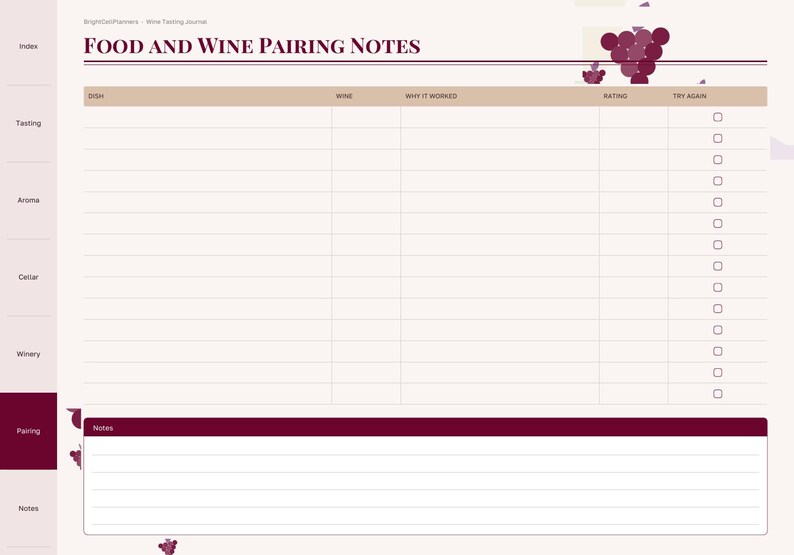Jump to the Notes sidebar tab

[x=28, y=508]
